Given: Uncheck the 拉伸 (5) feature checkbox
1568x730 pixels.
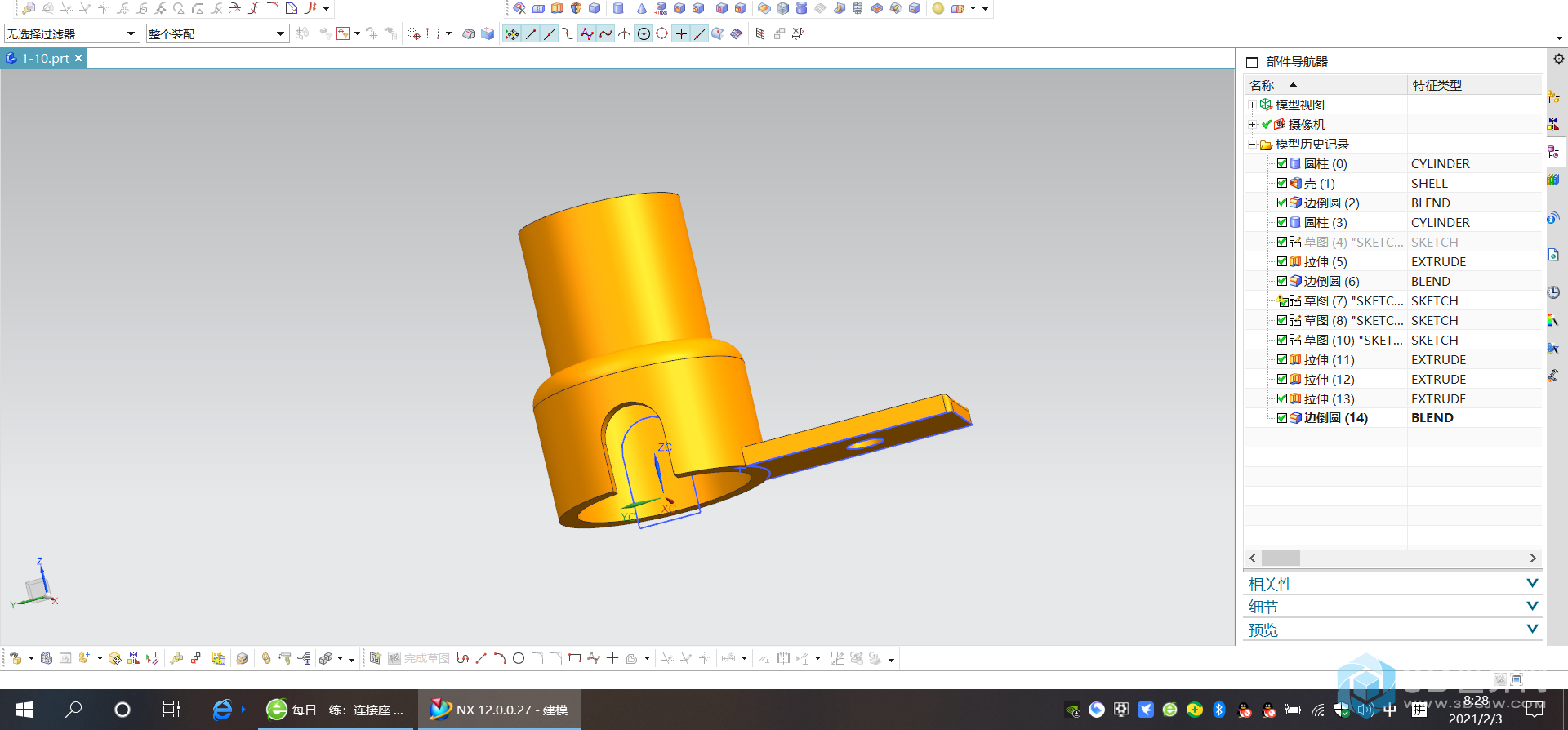Looking at the screenshot, I should coord(1282,261).
